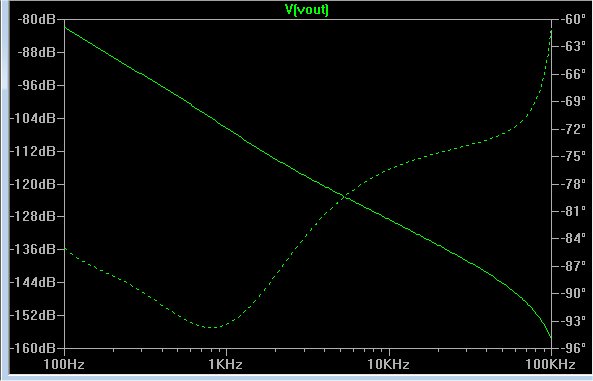The image size is (593, 381).
Task: Click the 10KHz frequency axis label
Action: pyautogui.click(x=388, y=364)
